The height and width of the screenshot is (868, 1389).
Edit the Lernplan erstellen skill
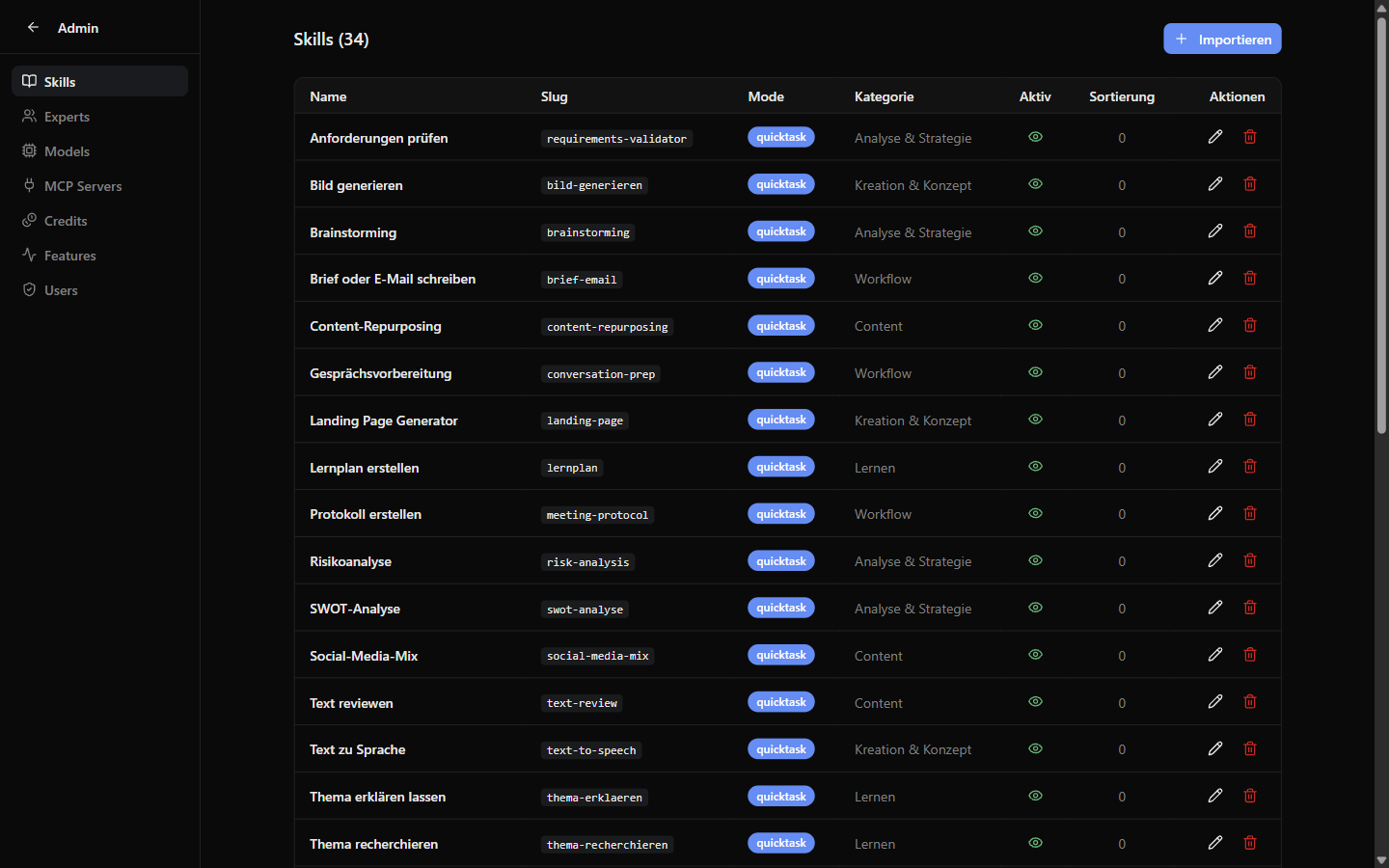coord(1215,467)
